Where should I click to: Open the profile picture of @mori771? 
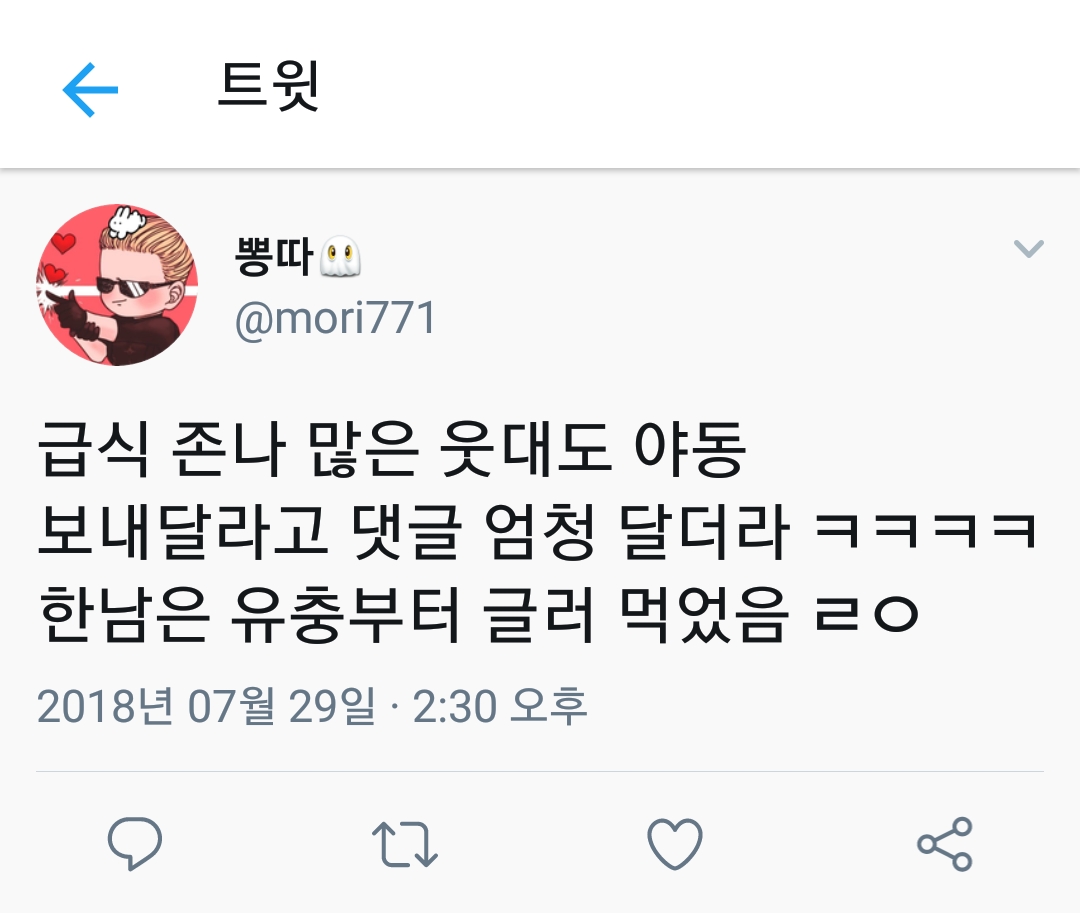coord(117,284)
